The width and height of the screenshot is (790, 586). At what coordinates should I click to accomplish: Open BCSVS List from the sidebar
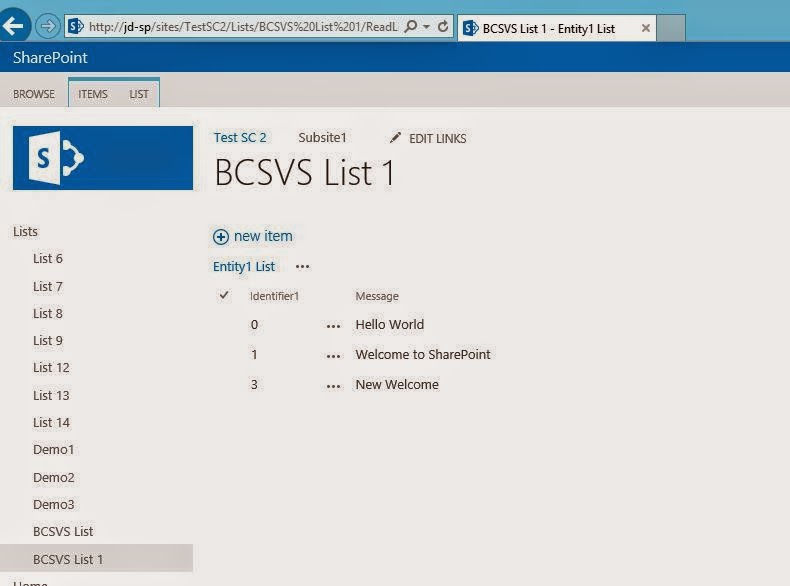pyautogui.click(x=63, y=532)
